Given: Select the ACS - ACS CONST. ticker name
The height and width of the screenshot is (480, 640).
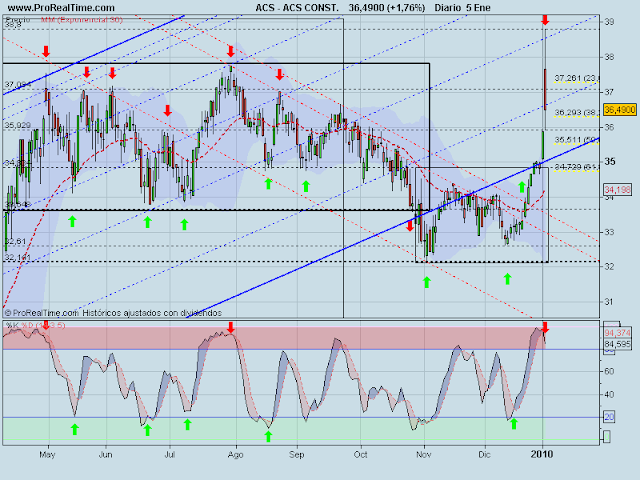Looking at the screenshot, I should tap(297, 8).
